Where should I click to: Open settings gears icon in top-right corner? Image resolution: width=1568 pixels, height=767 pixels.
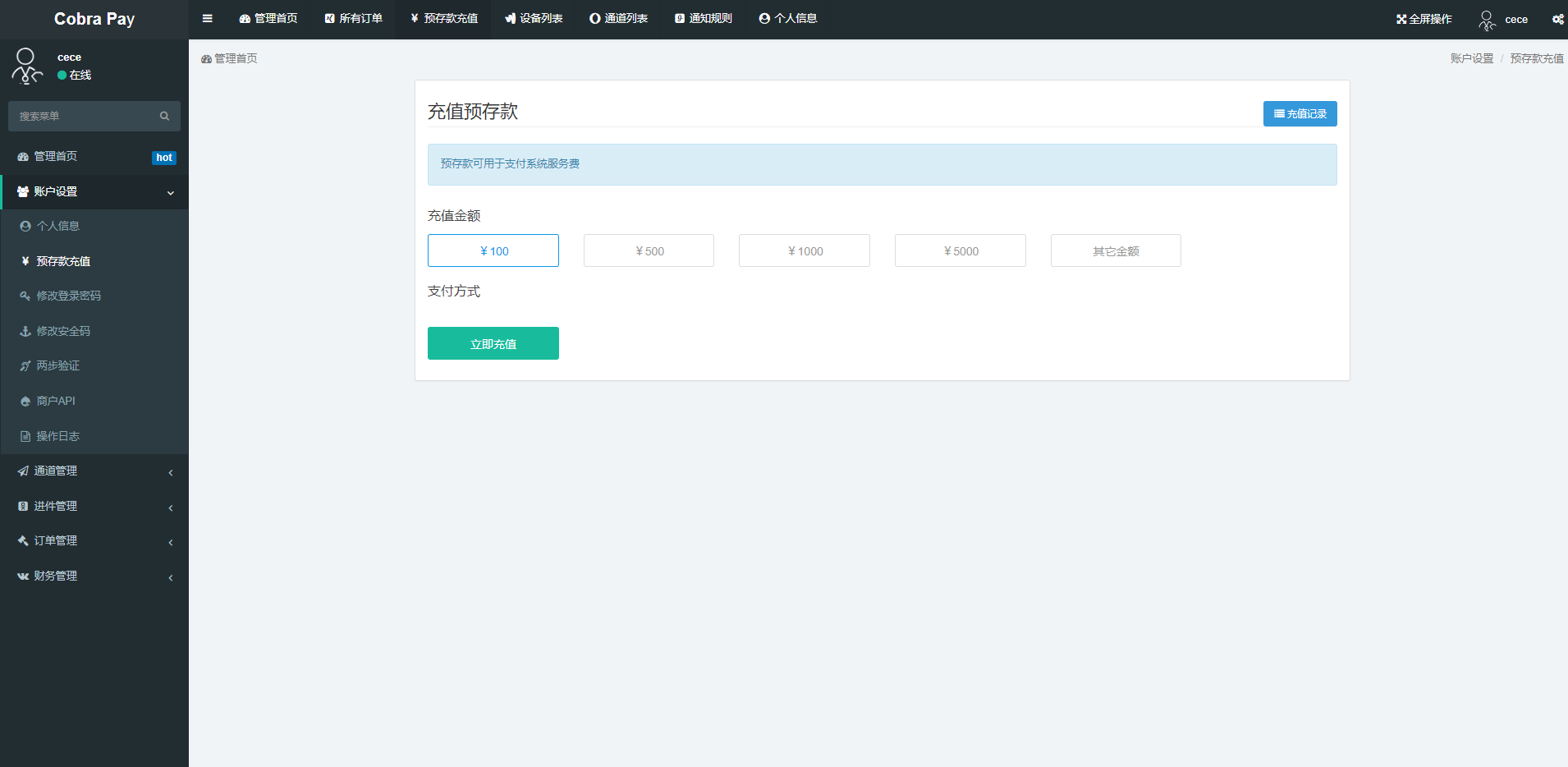1557,19
